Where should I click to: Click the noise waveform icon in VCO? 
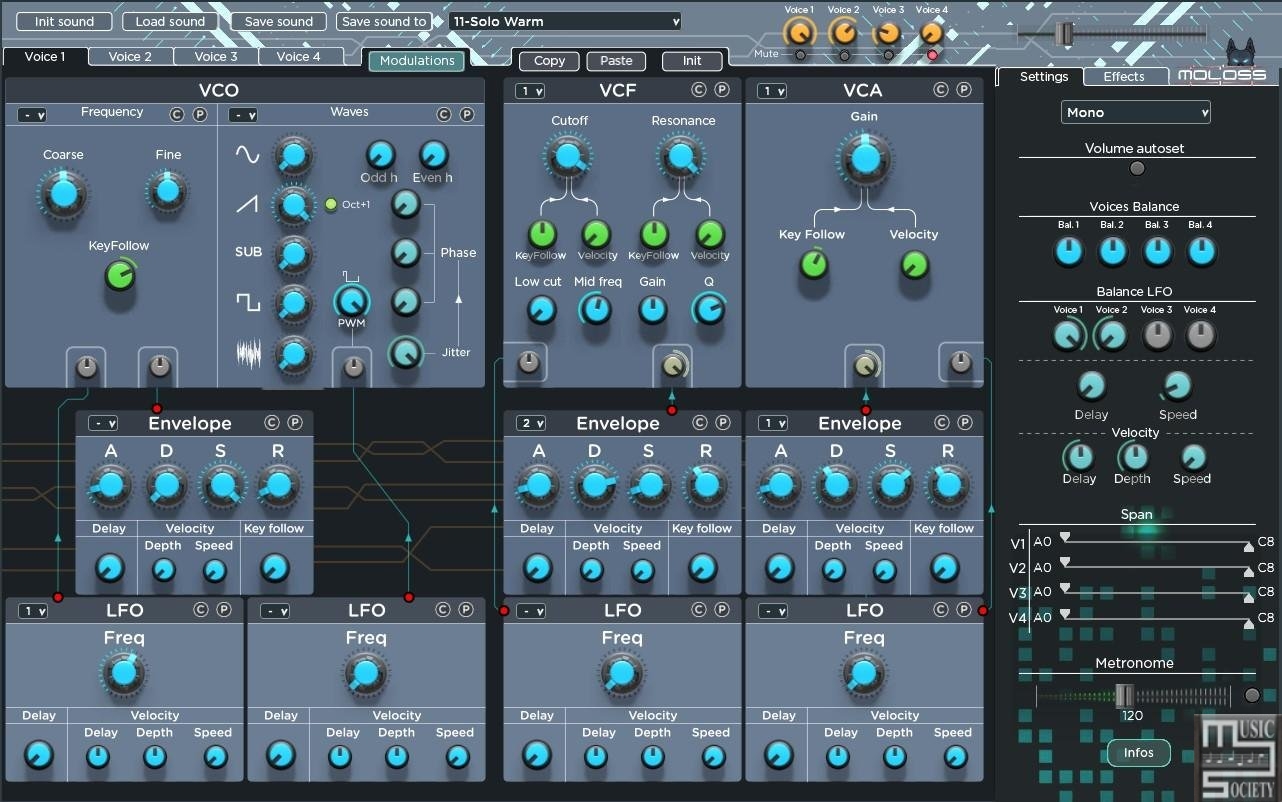(248, 353)
